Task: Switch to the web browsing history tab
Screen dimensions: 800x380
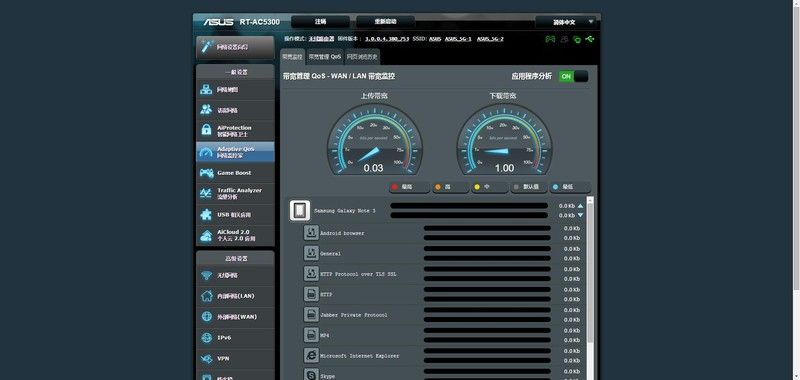Action: [362, 57]
